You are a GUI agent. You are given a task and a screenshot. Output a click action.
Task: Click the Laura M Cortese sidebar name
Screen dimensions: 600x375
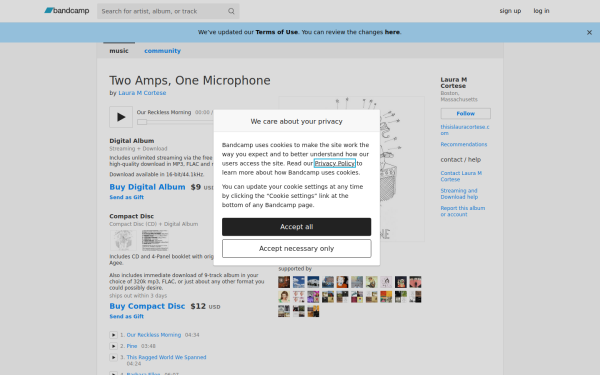[x=453, y=83]
